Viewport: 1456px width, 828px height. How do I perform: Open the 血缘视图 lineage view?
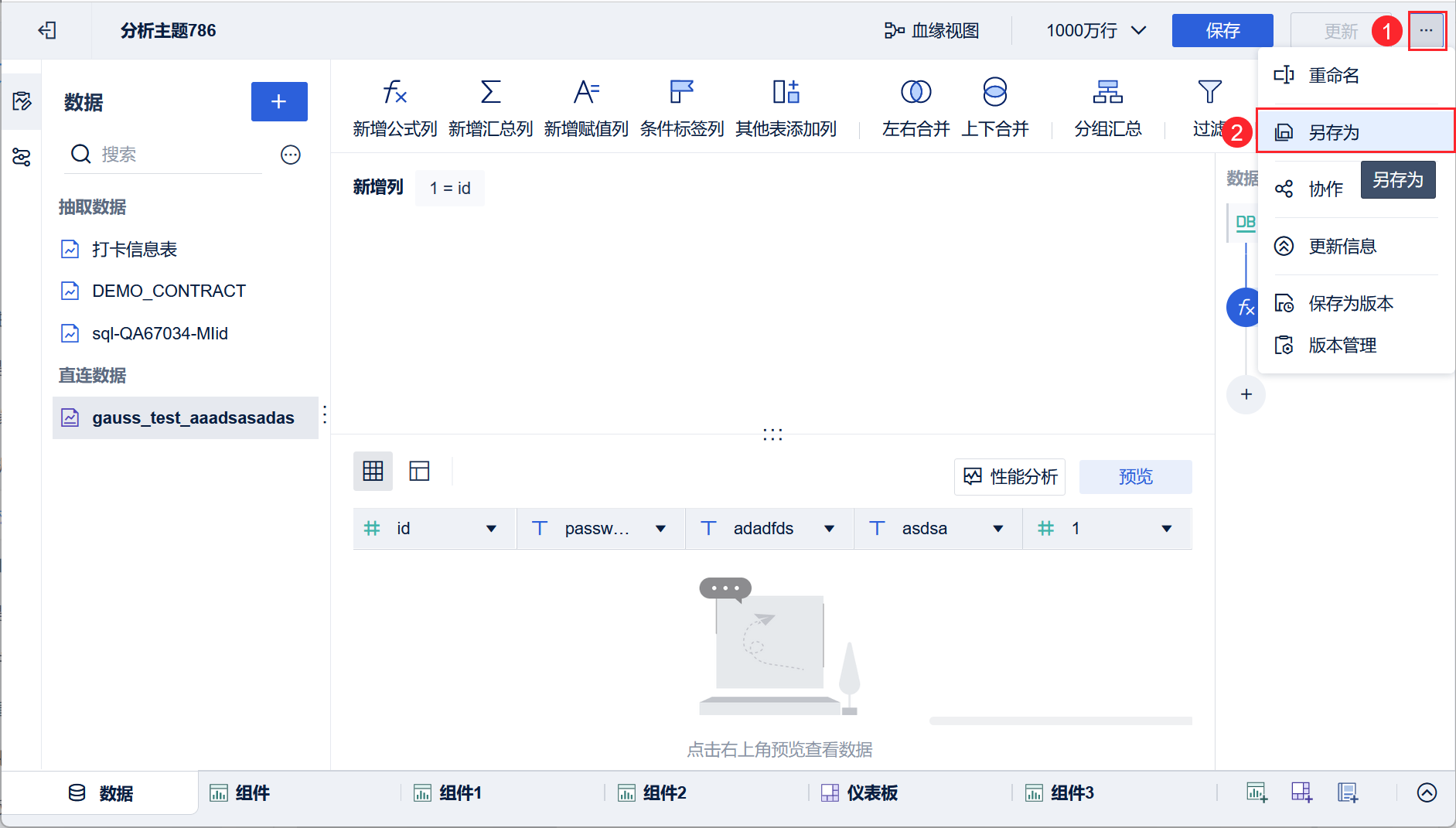(932, 30)
